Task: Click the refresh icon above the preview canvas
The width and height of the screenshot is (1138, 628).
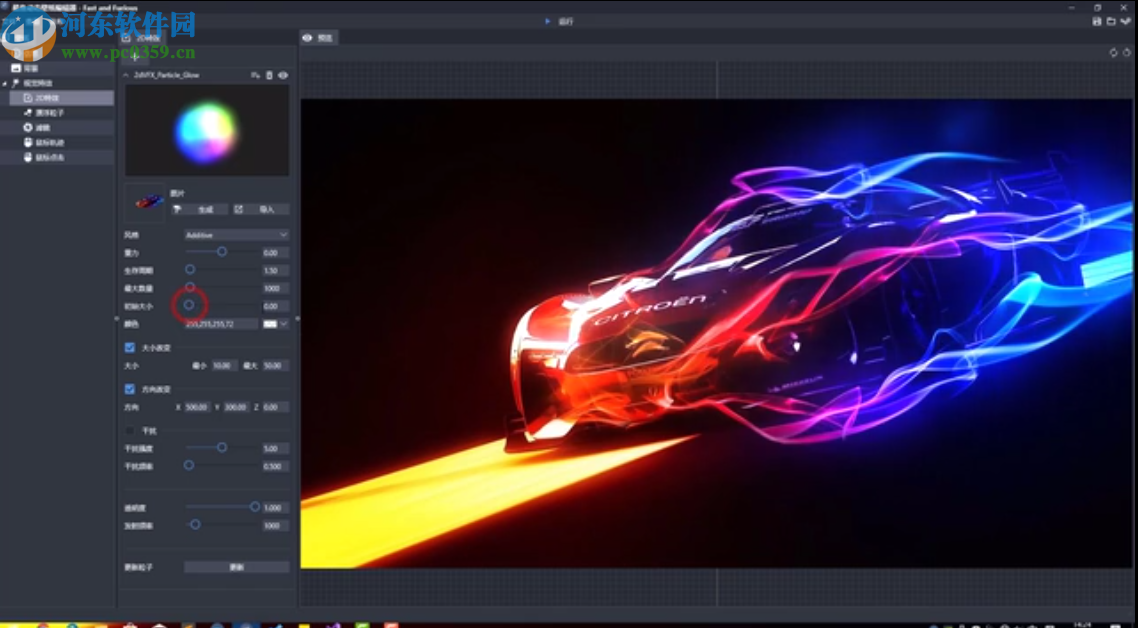Action: click(x=1113, y=53)
